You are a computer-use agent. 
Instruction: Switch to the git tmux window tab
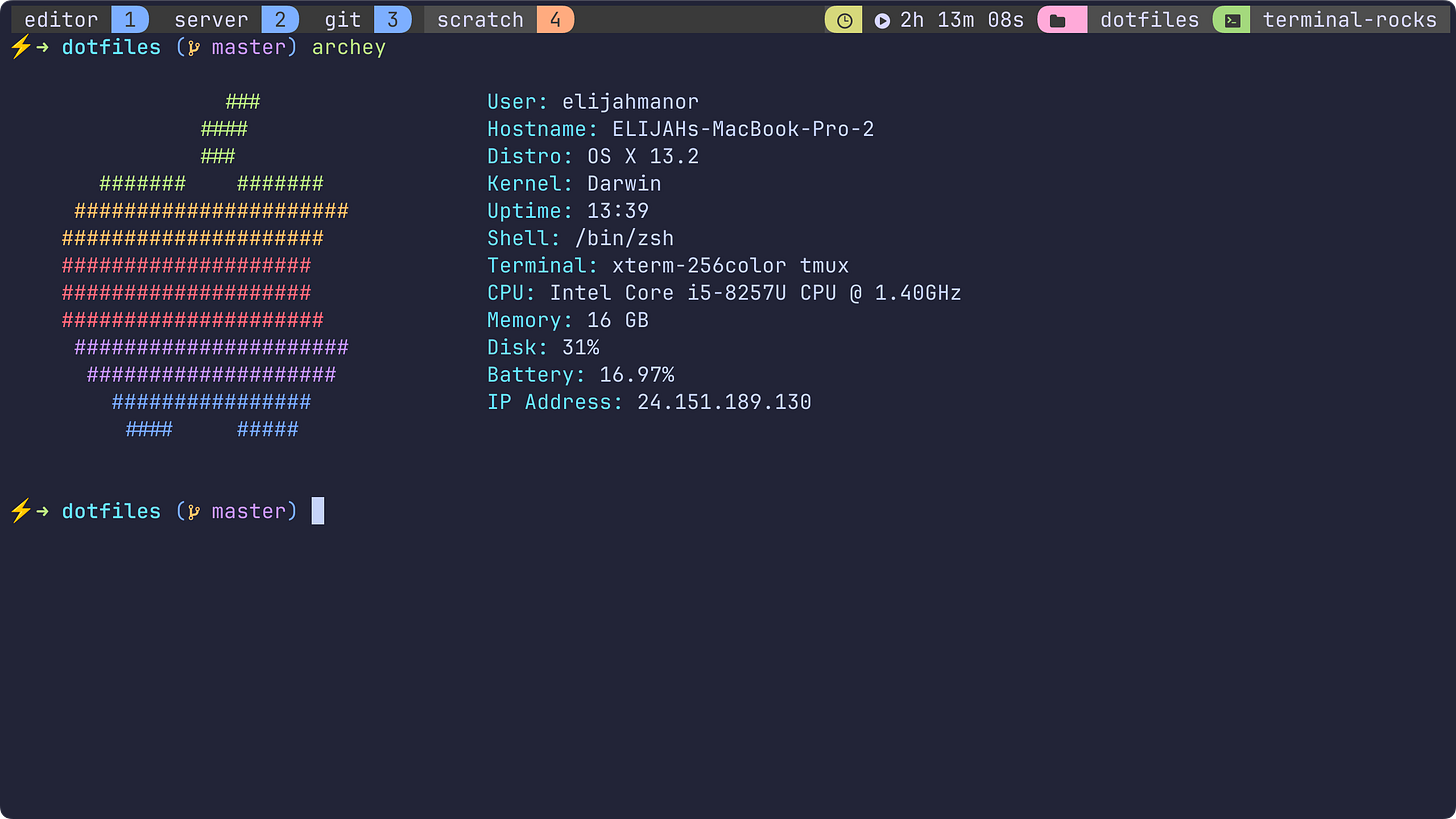[x=361, y=20]
